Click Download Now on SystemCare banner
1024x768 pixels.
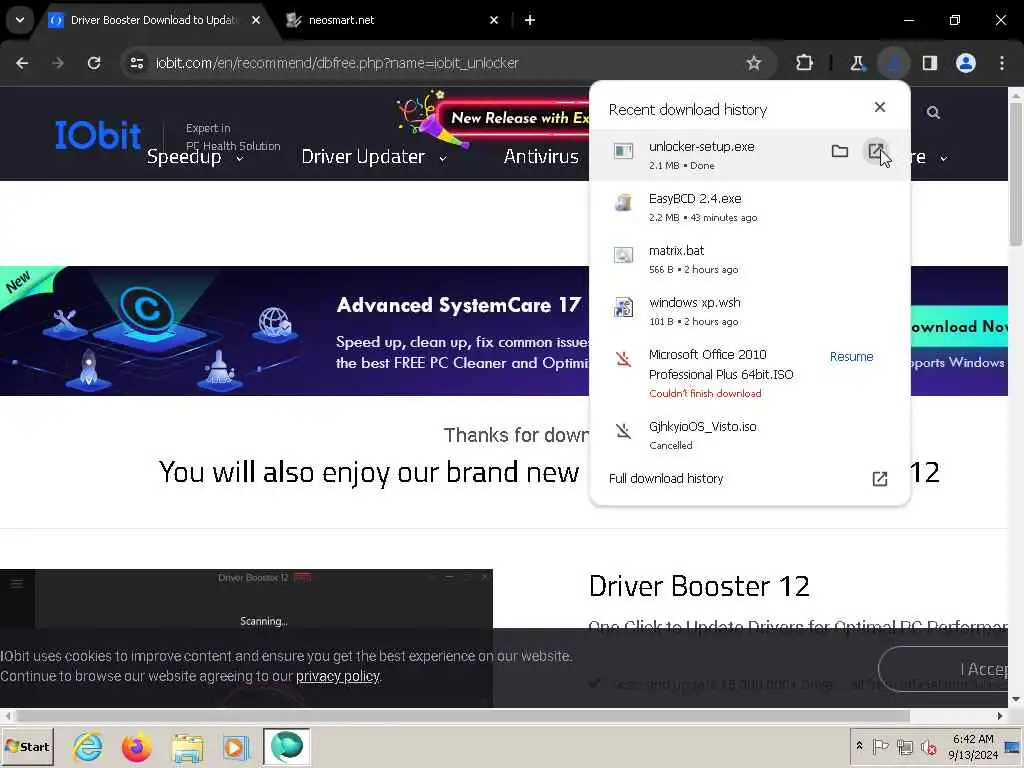coord(958,327)
